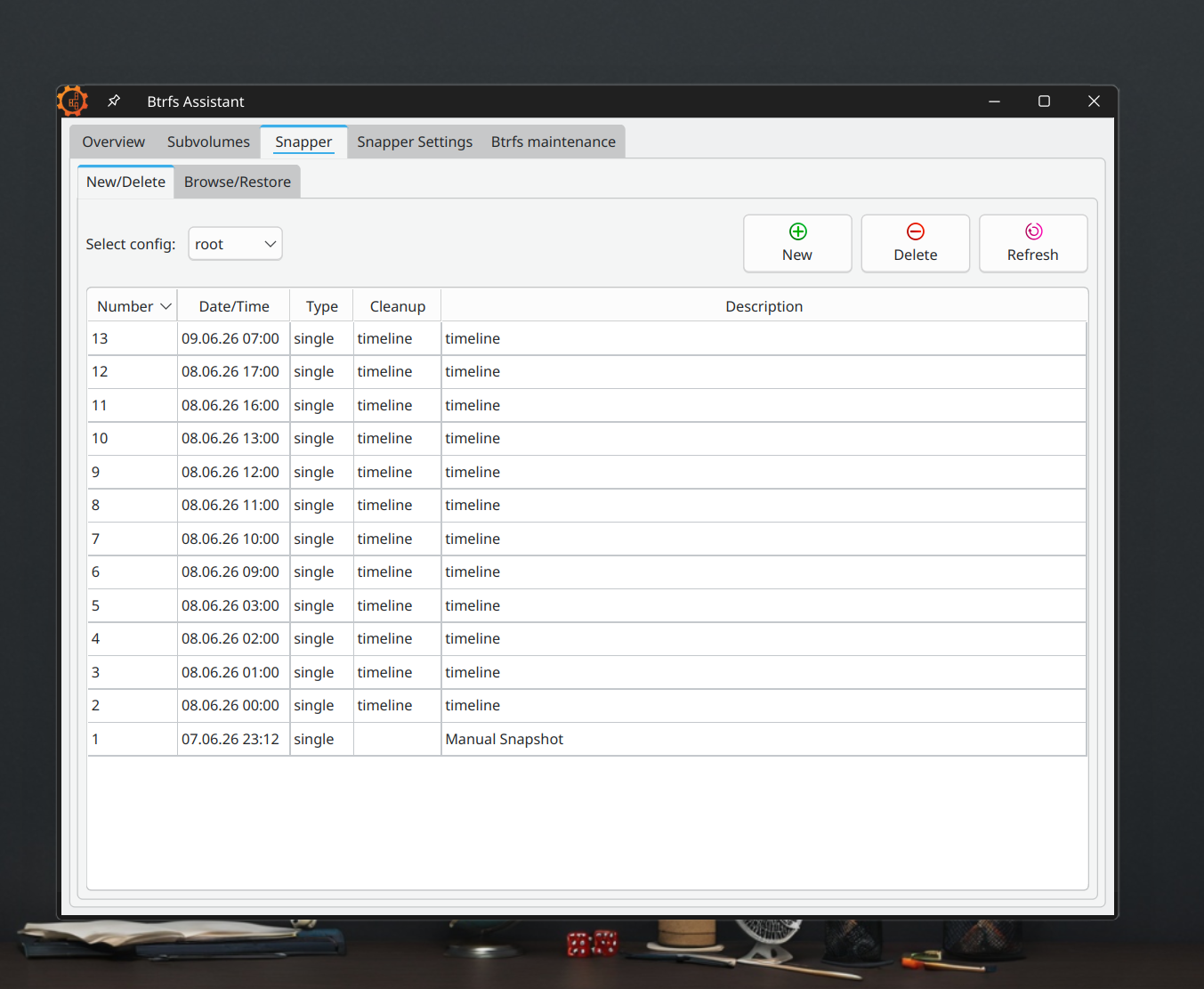
Task: Click the 08.06.26 02:00 date cell
Action: [234, 638]
